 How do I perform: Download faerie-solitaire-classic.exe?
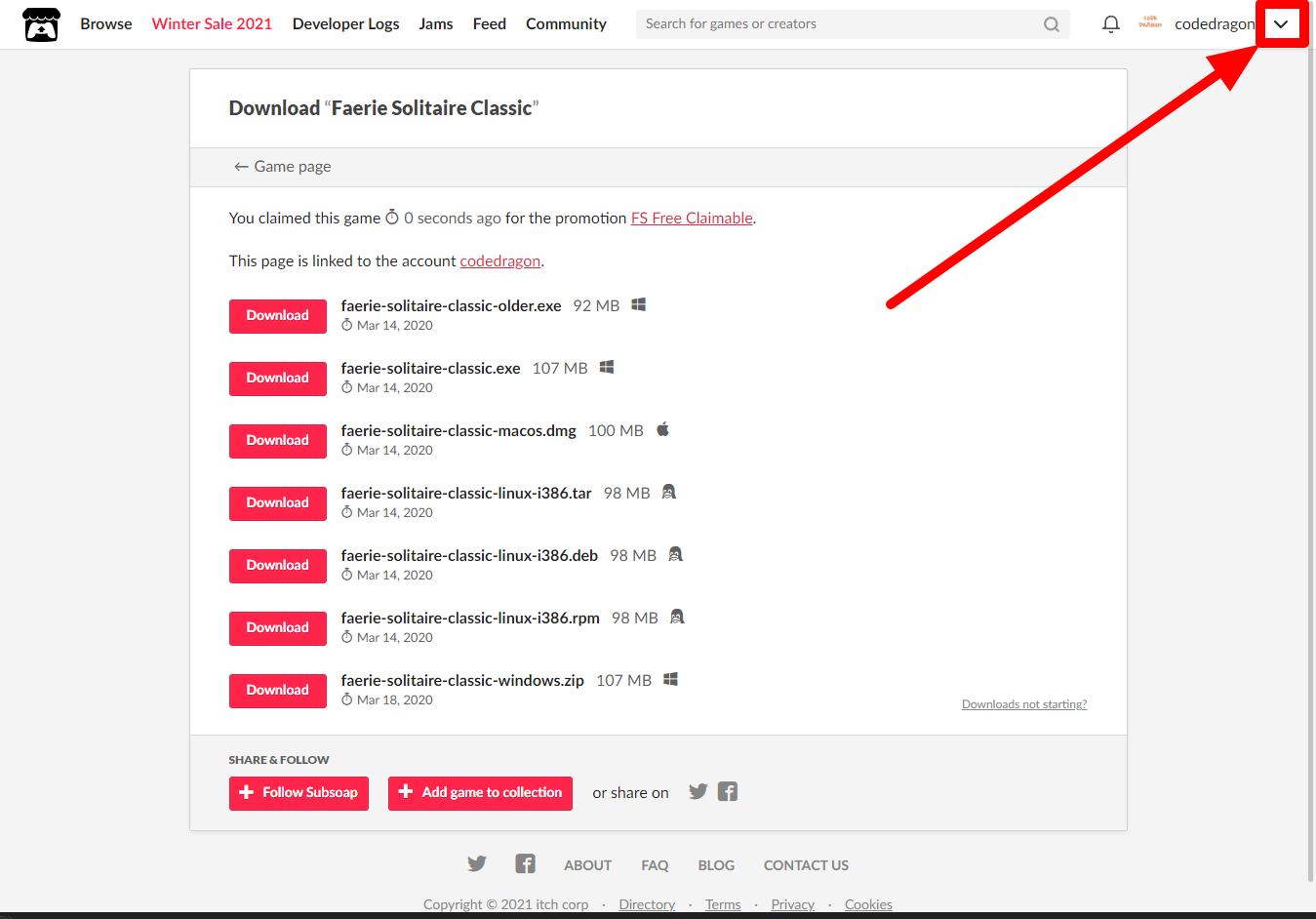[x=278, y=379]
